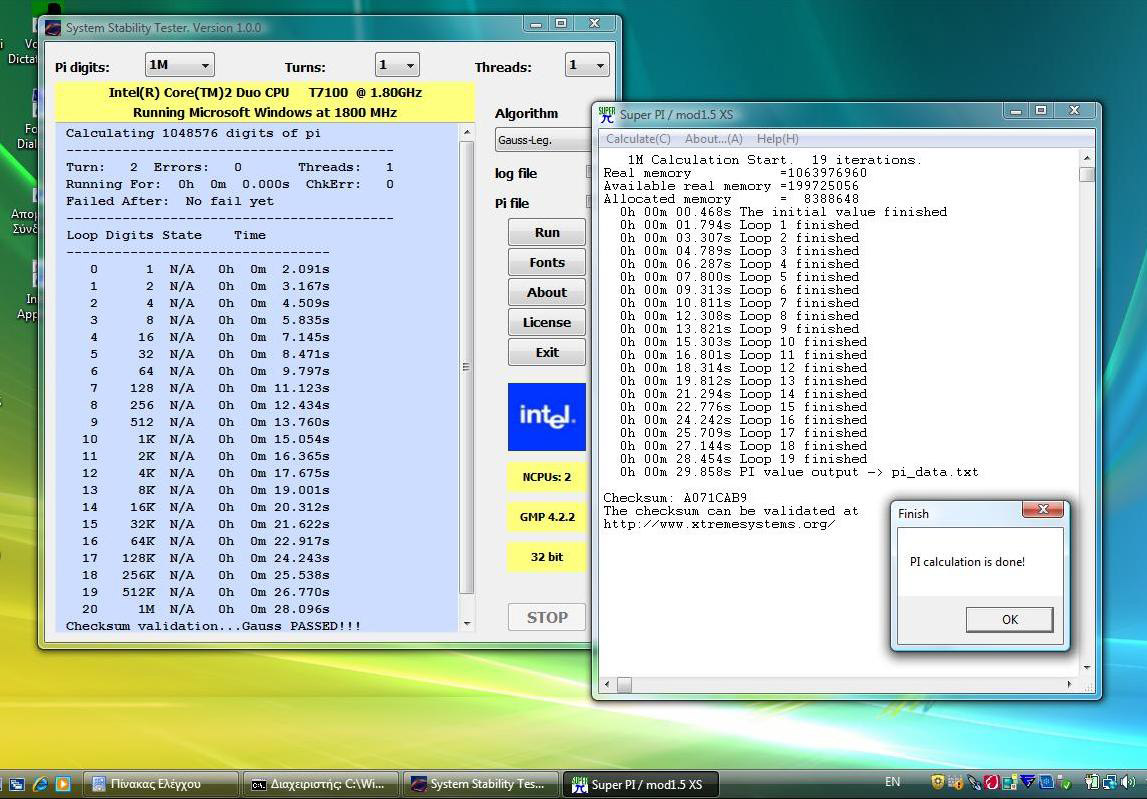
Task: Click the 'NCPUs: 2' yellow label
Action: [547, 477]
